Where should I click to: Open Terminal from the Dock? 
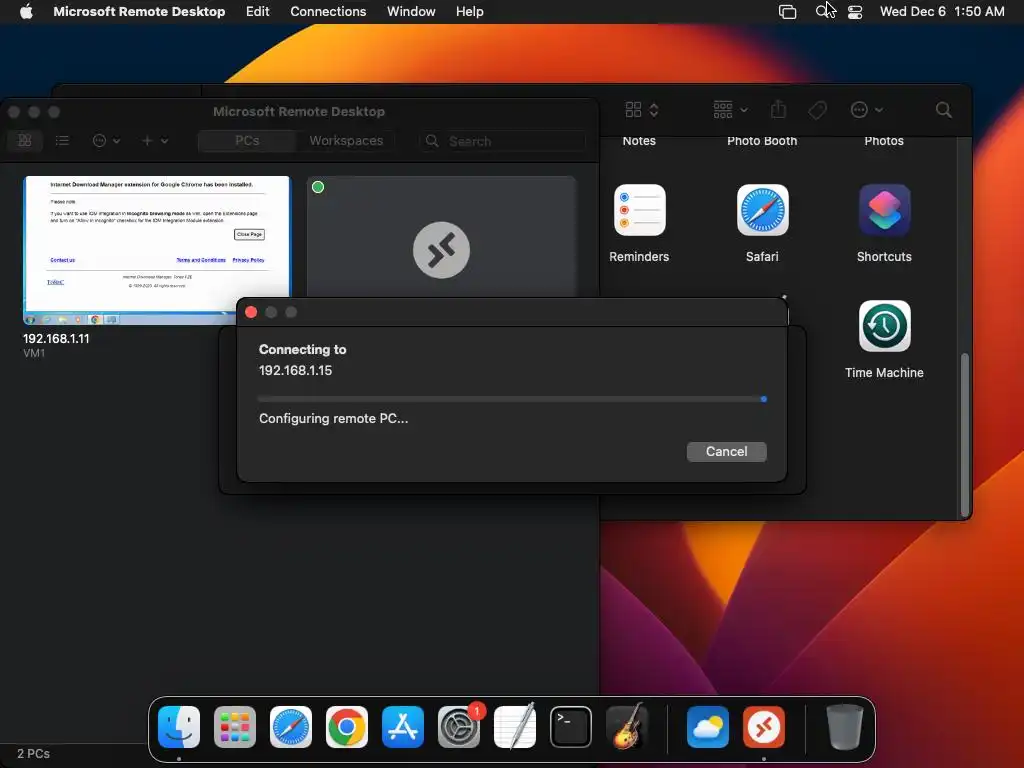coord(571,726)
